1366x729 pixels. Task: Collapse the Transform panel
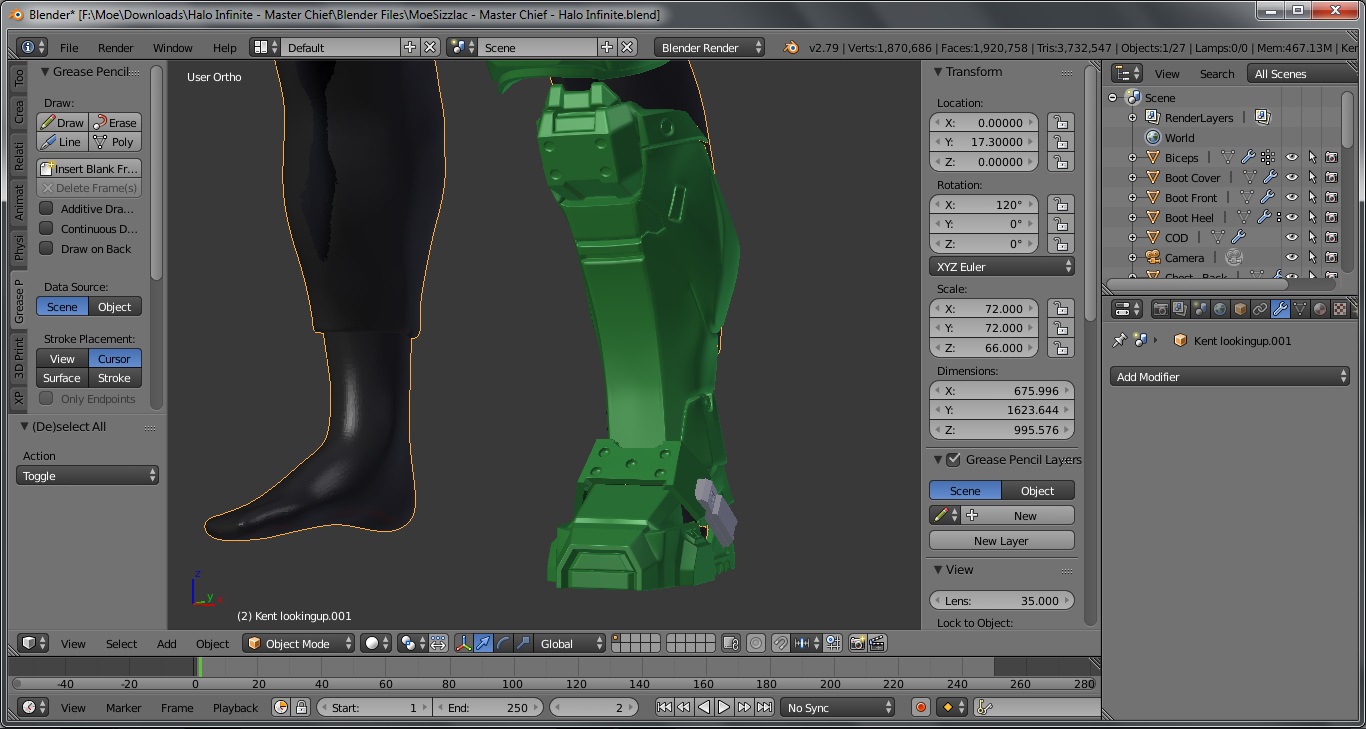tap(938, 71)
